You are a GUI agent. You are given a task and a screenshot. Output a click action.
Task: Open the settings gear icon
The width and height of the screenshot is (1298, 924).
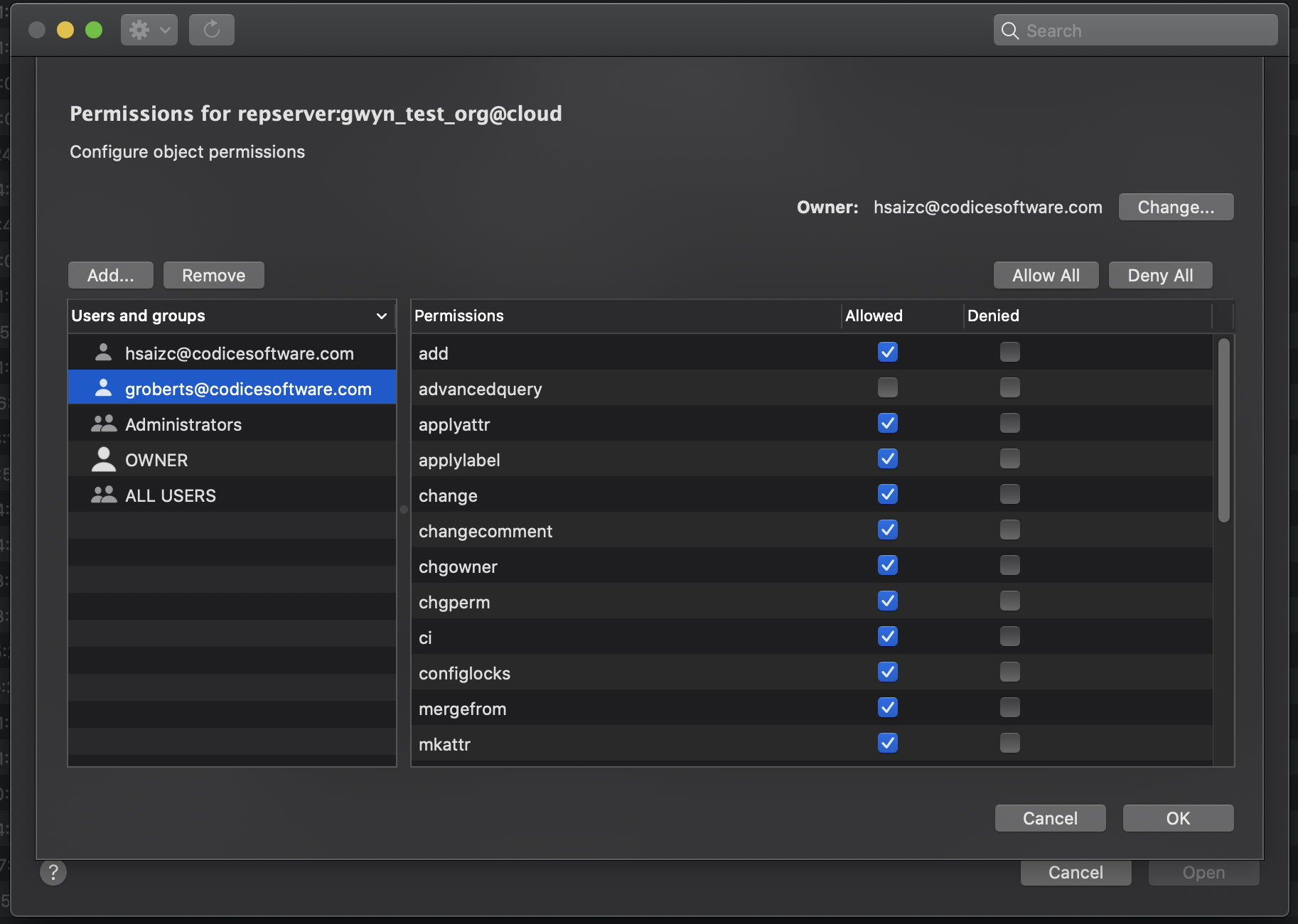[139, 30]
